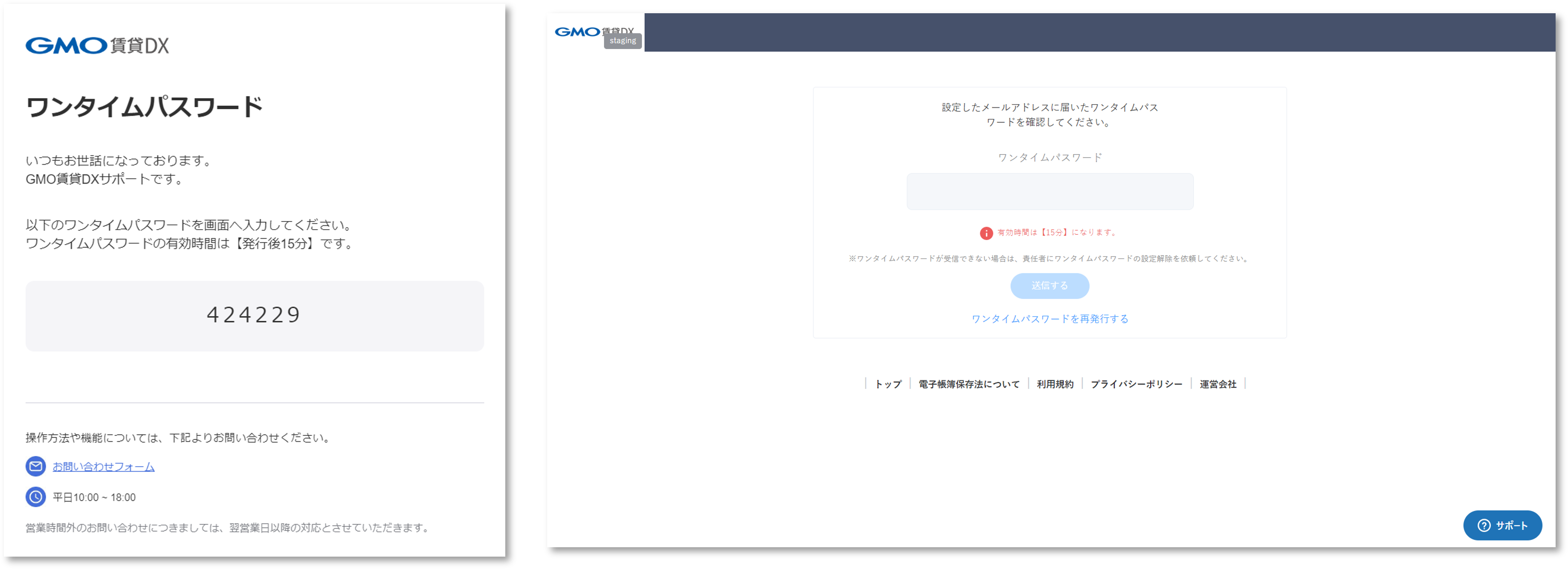Click the 平日10:00 ~ 18:00 hours text
Viewport: 1568px width, 569px height.
tap(94, 497)
